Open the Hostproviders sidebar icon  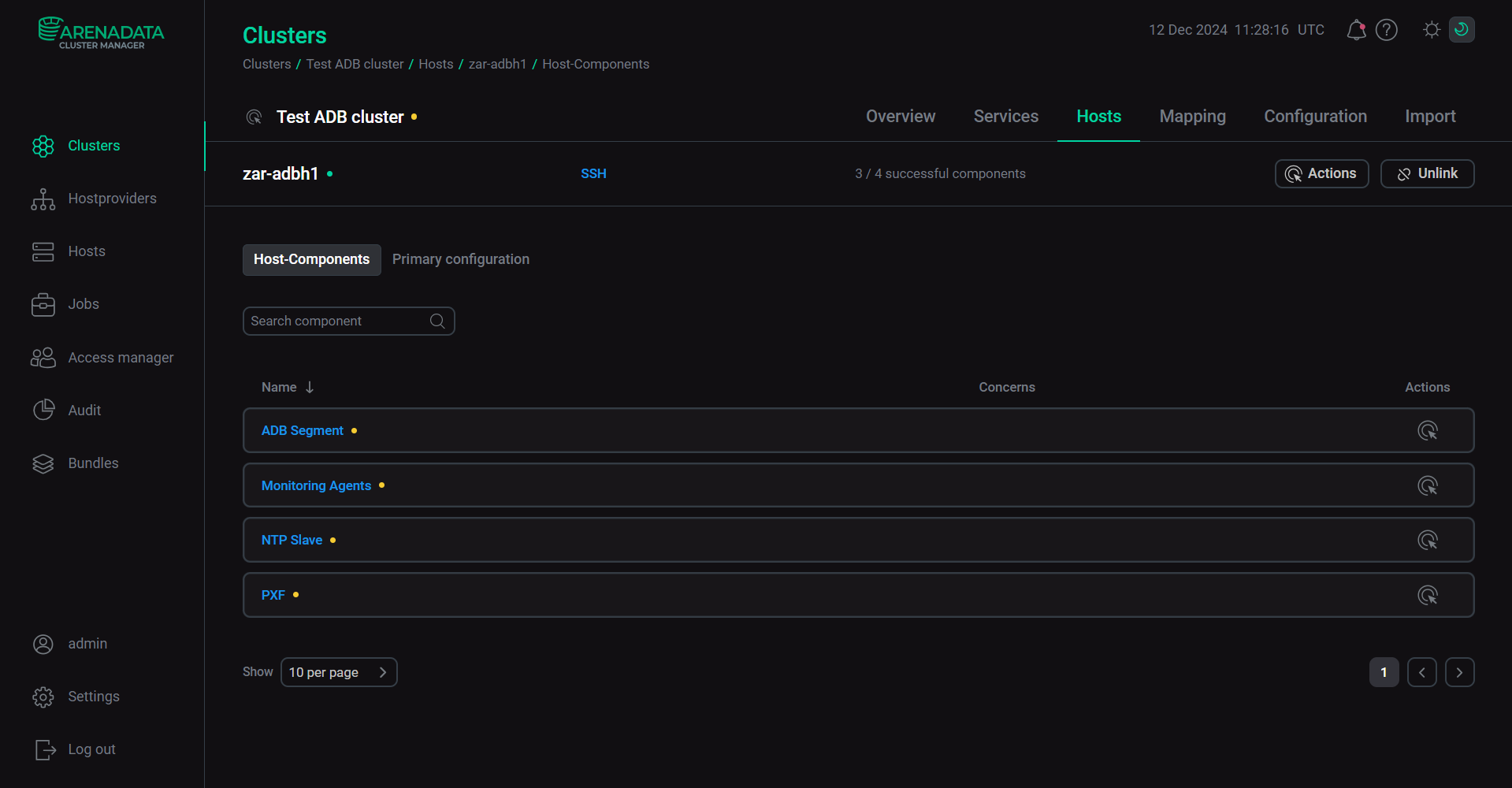pos(43,199)
